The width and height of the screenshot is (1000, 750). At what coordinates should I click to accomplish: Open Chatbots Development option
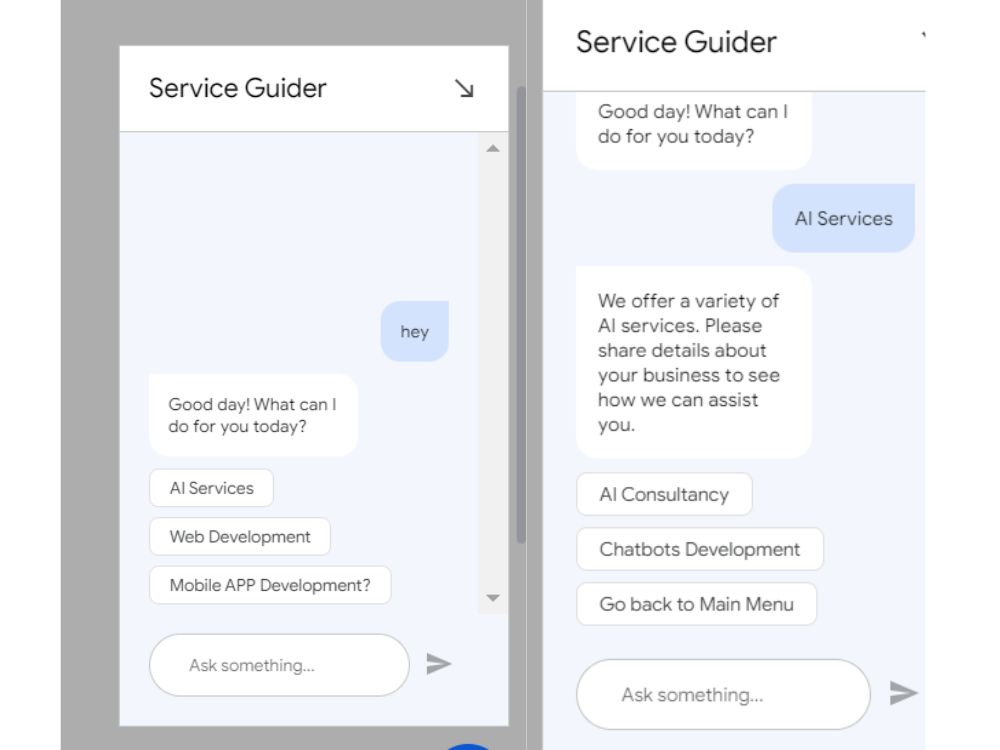pyautogui.click(x=698, y=549)
